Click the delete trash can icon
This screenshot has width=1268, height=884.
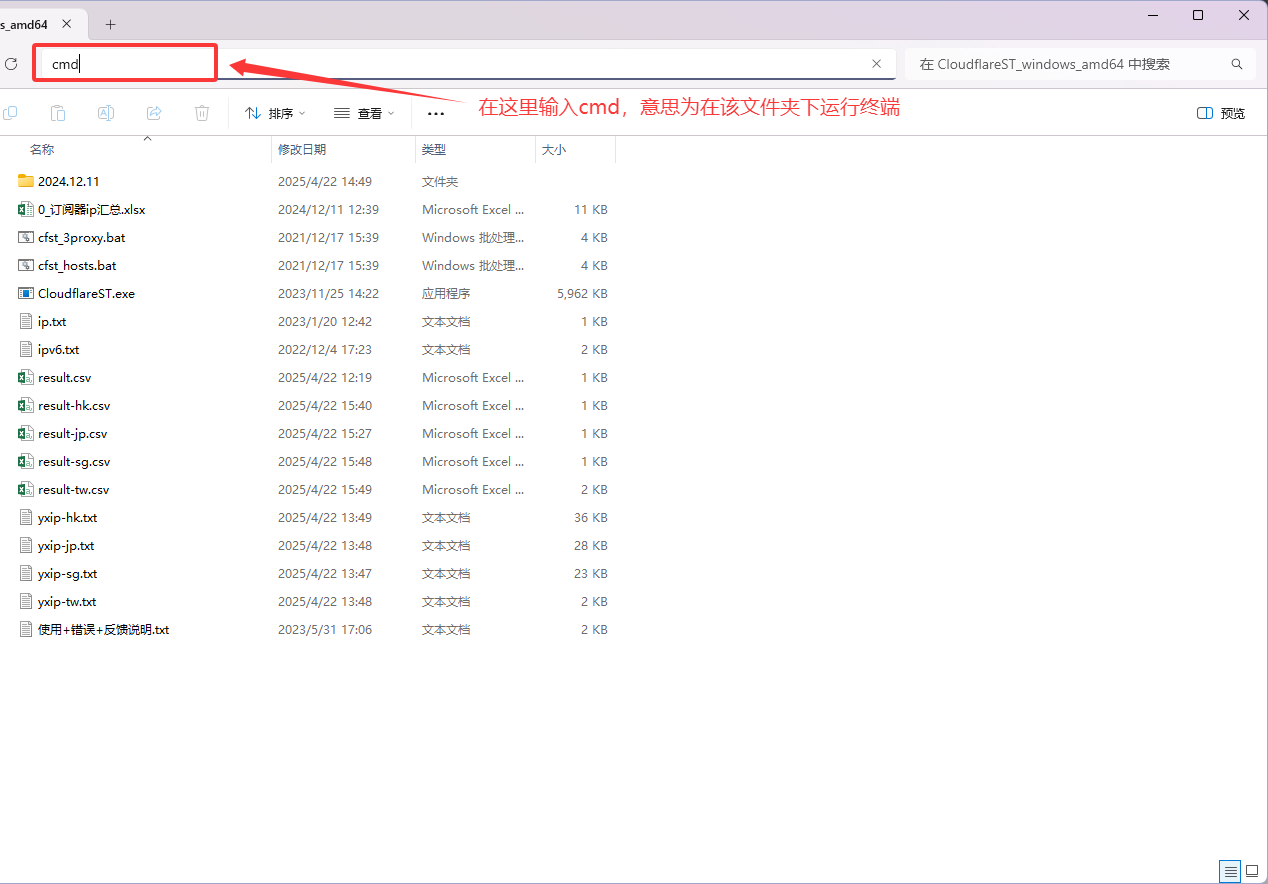202,113
